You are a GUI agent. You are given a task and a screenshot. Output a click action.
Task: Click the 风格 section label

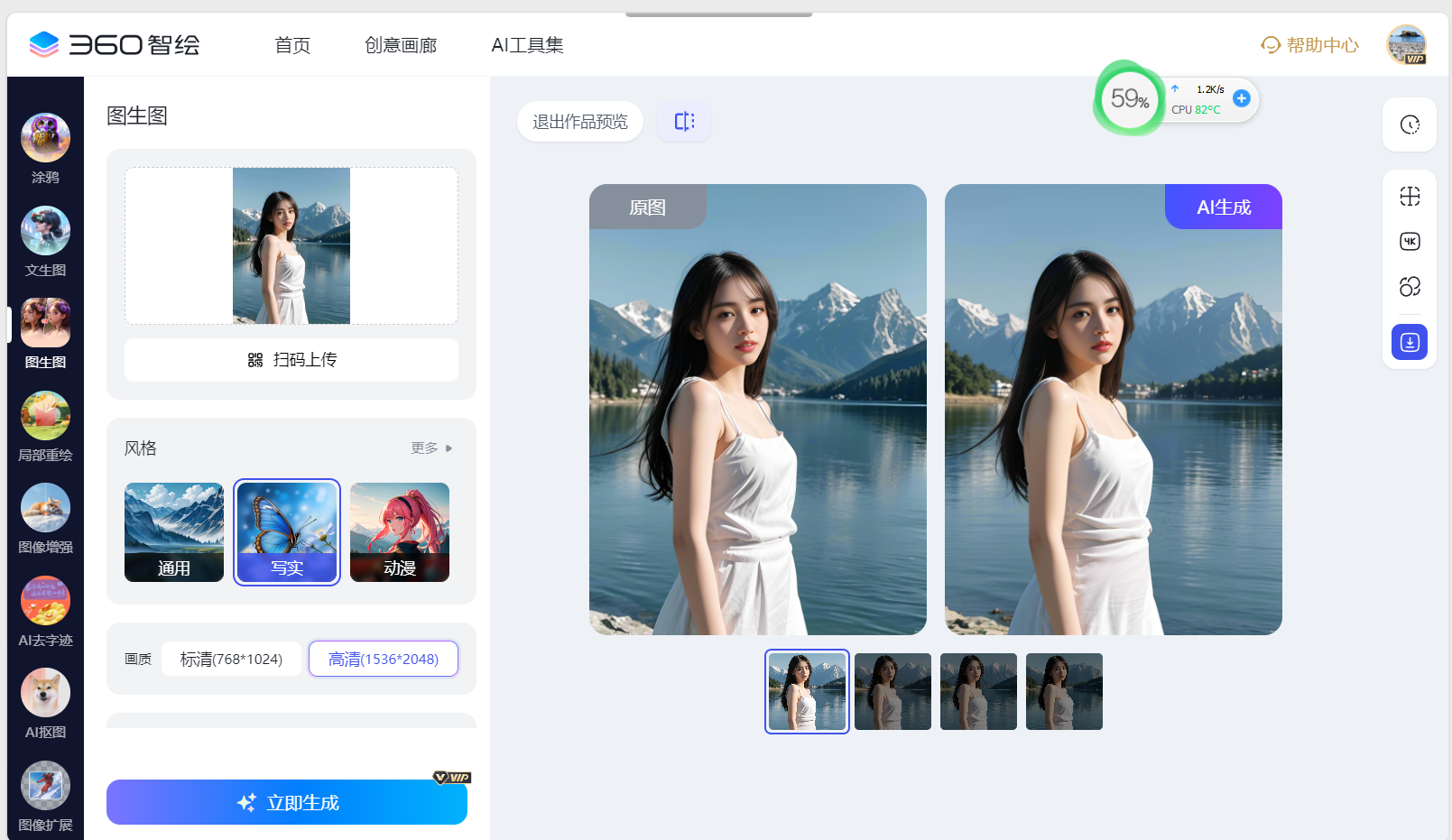point(141,448)
